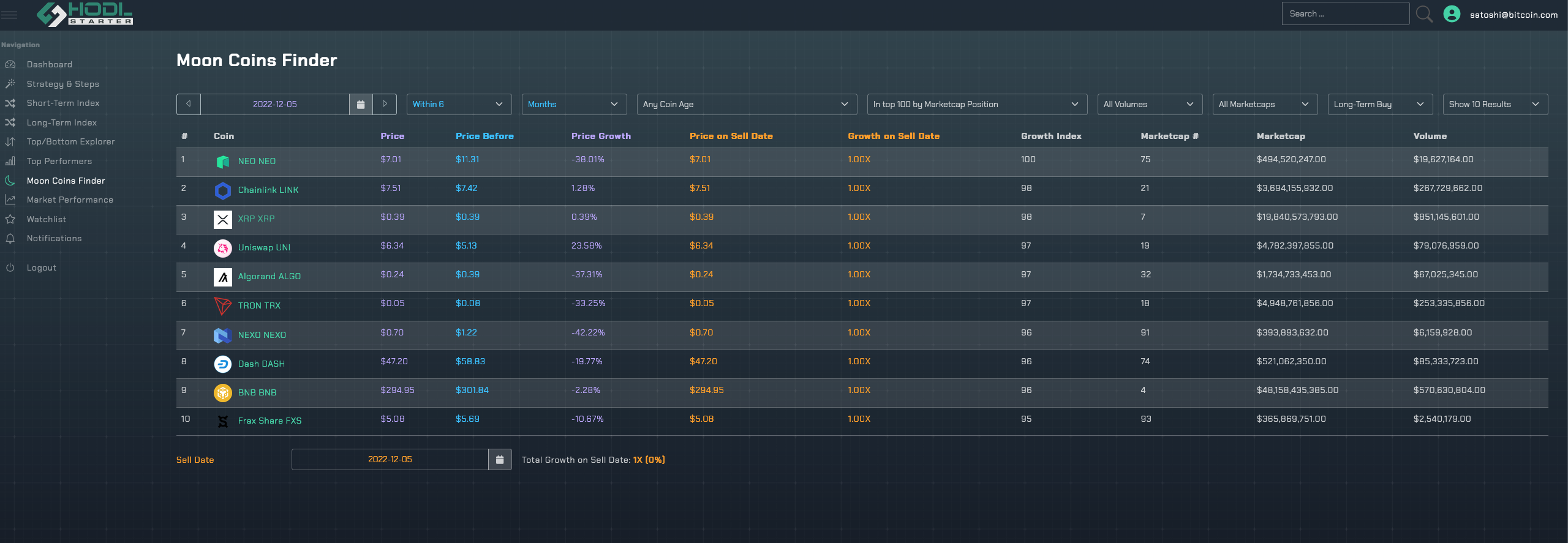Click the Logout power icon
The image size is (1568, 543).
click(10, 268)
